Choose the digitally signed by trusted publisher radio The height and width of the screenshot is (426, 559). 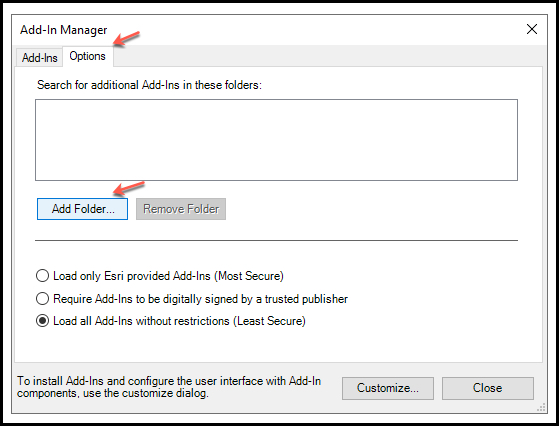coord(42,298)
